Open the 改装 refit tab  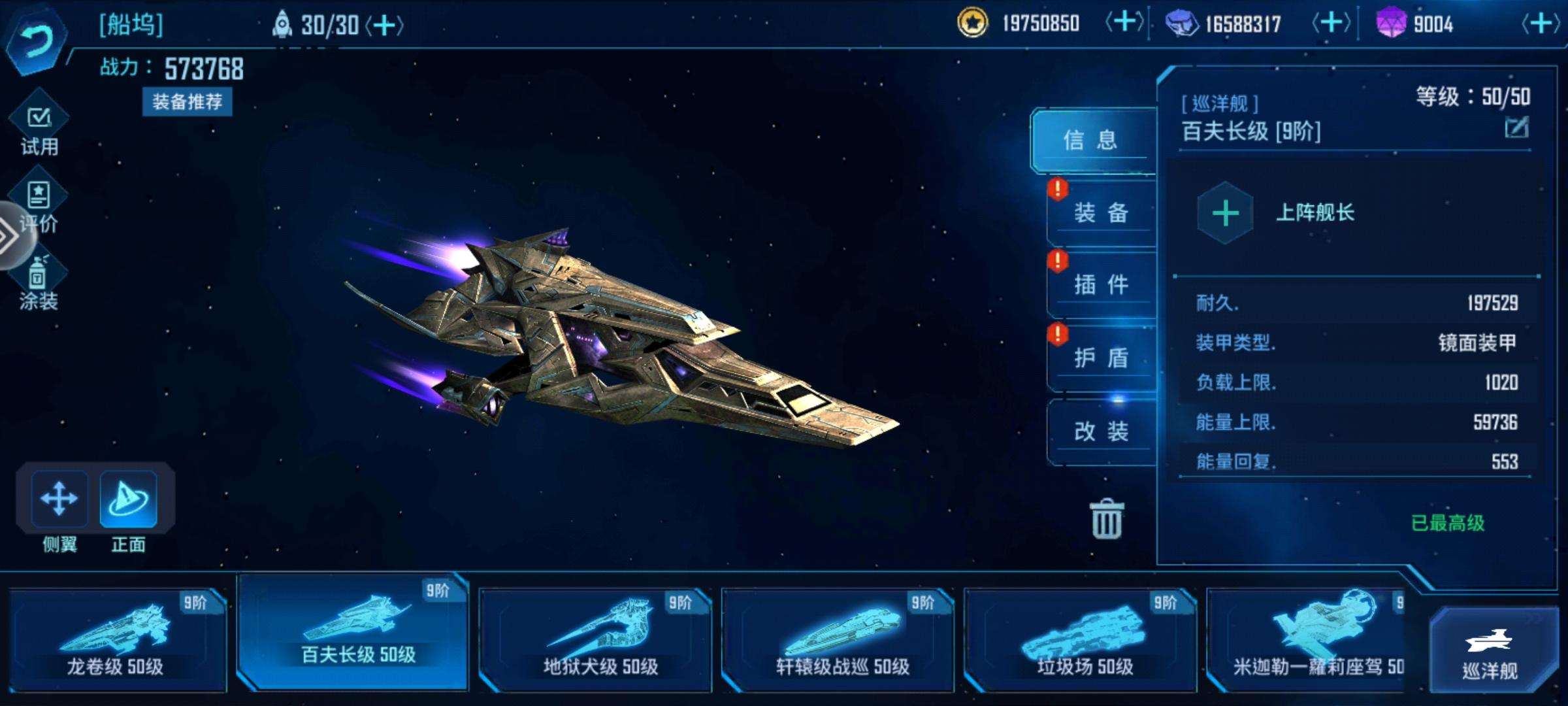1102,431
